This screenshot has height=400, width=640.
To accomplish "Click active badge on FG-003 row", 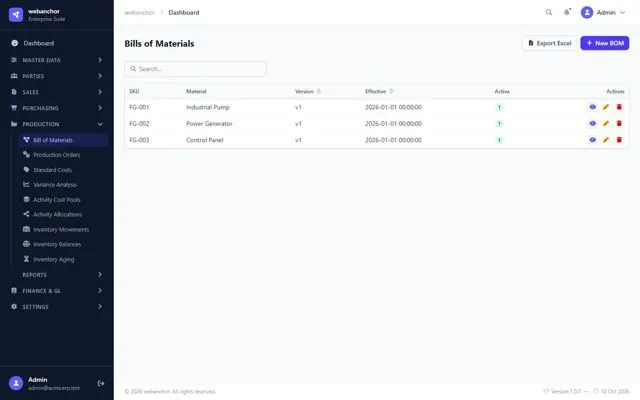I will pyautogui.click(x=499, y=140).
